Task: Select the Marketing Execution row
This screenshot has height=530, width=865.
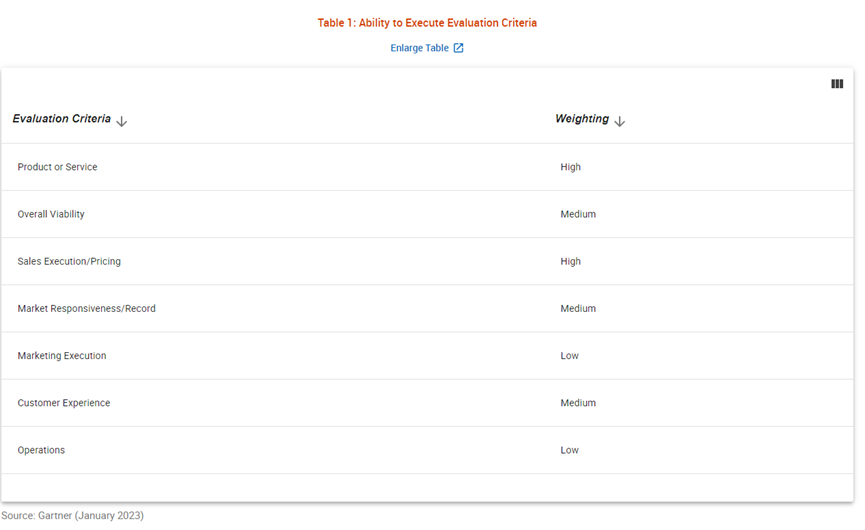Action: coord(427,356)
